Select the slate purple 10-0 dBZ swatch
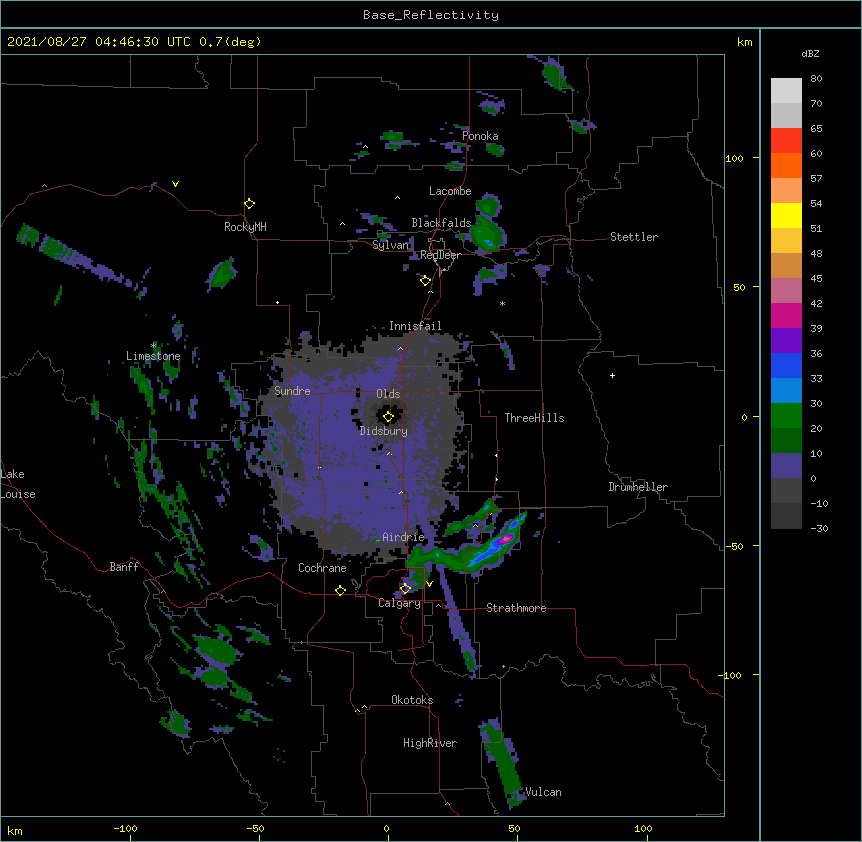The image size is (862, 842). 786,466
